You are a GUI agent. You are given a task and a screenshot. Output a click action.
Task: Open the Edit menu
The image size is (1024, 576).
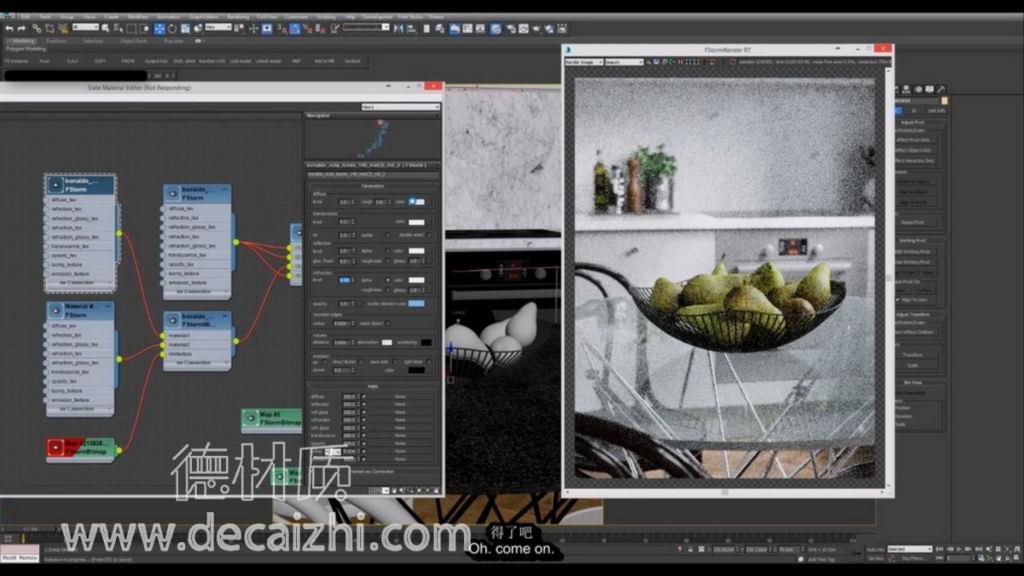25,16
